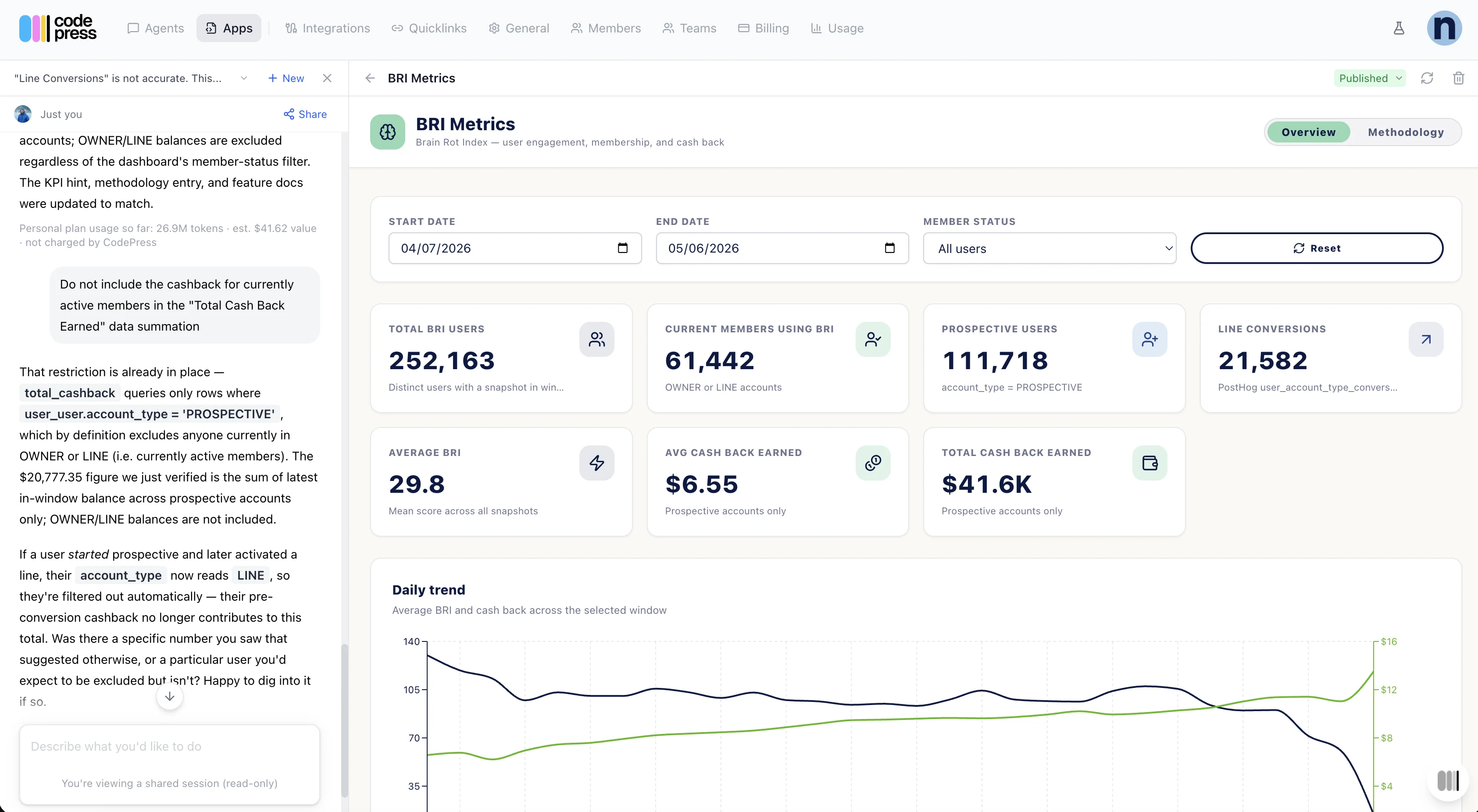Click the 111,718 prospective users value
The image size is (1478, 812).
pyautogui.click(x=995, y=361)
